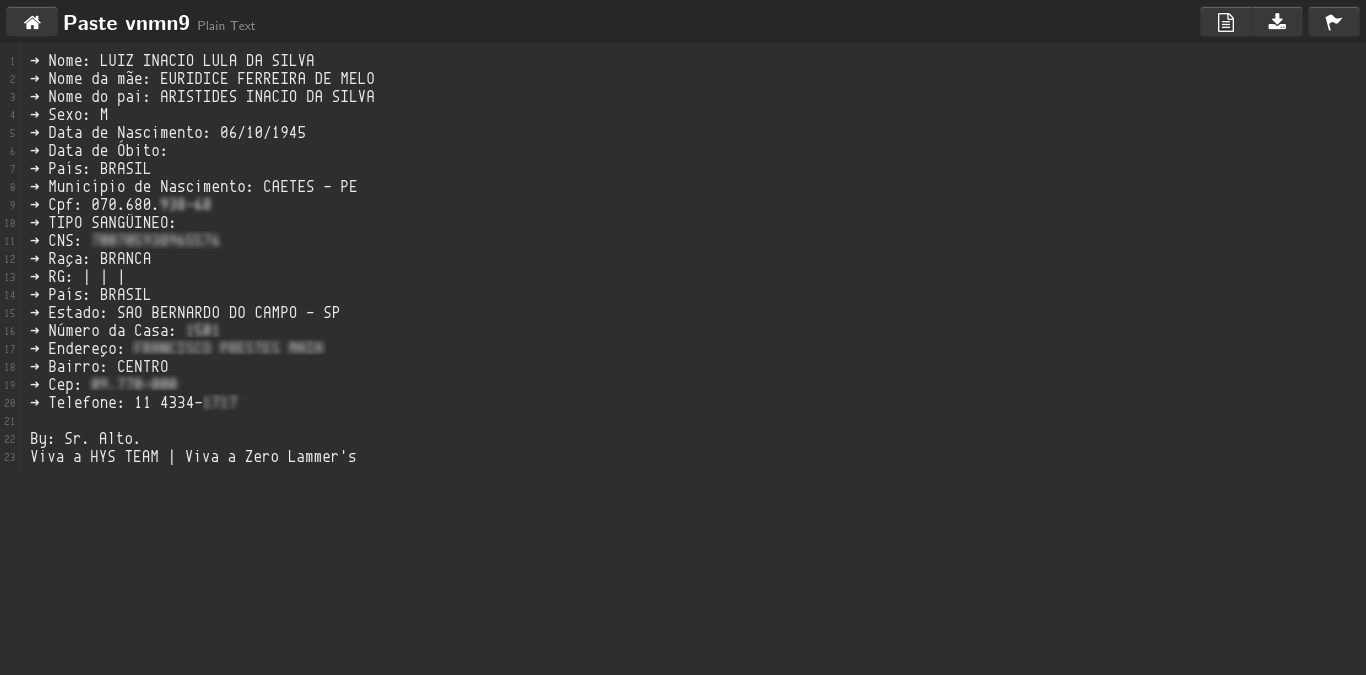Viewport: 1366px width, 675px height.
Task: Click the 'Viva a HYS TEAM' footer line
Action: (x=193, y=457)
